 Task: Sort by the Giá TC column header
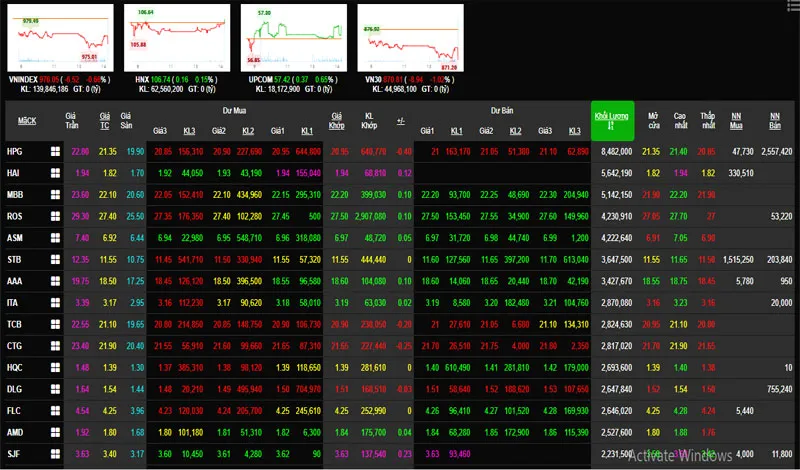[x=107, y=121]
